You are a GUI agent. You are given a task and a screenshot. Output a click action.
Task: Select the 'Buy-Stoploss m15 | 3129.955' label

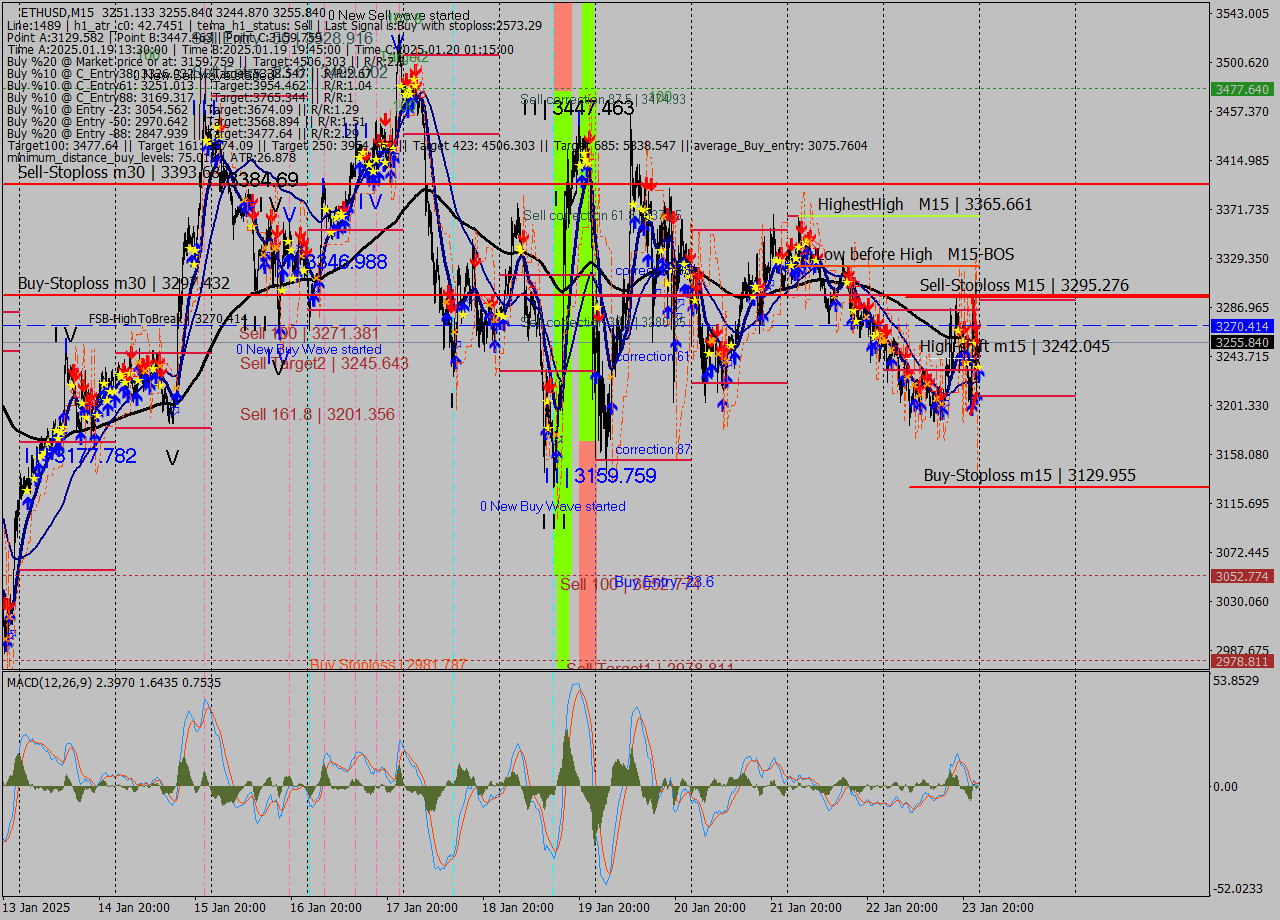1029,475
